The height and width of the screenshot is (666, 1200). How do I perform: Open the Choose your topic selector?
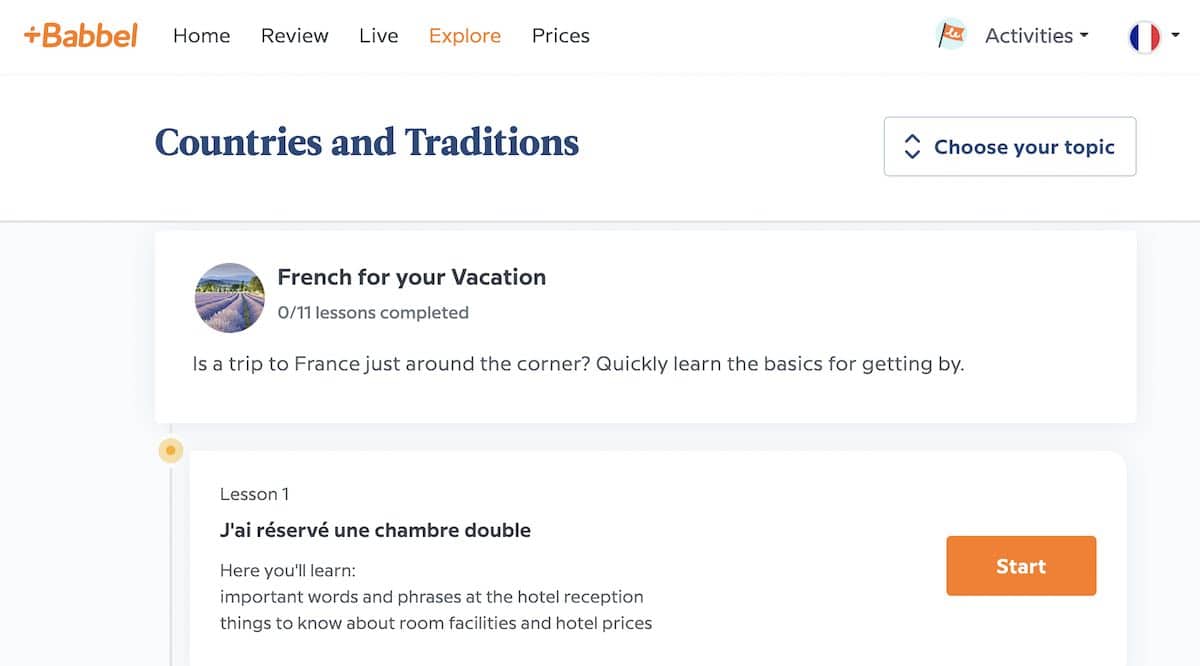click(x=1010, y=147)
